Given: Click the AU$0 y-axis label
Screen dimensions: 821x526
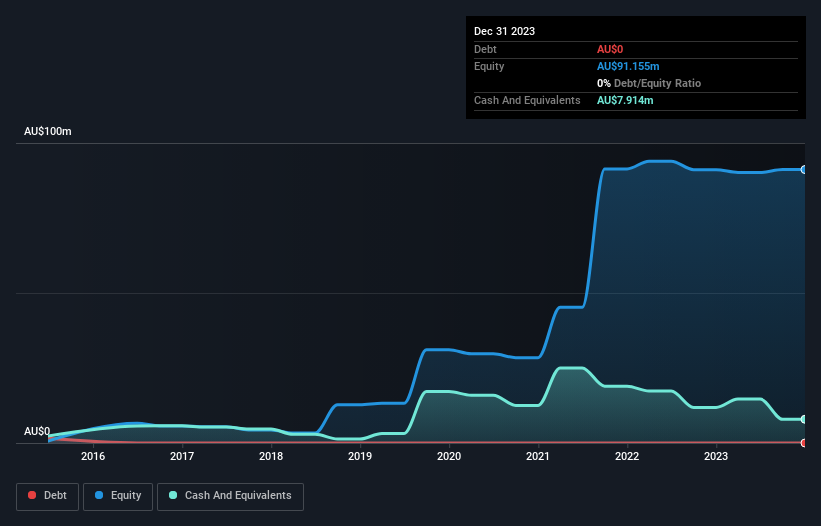Looking at the screenshot, I should 37,431.
